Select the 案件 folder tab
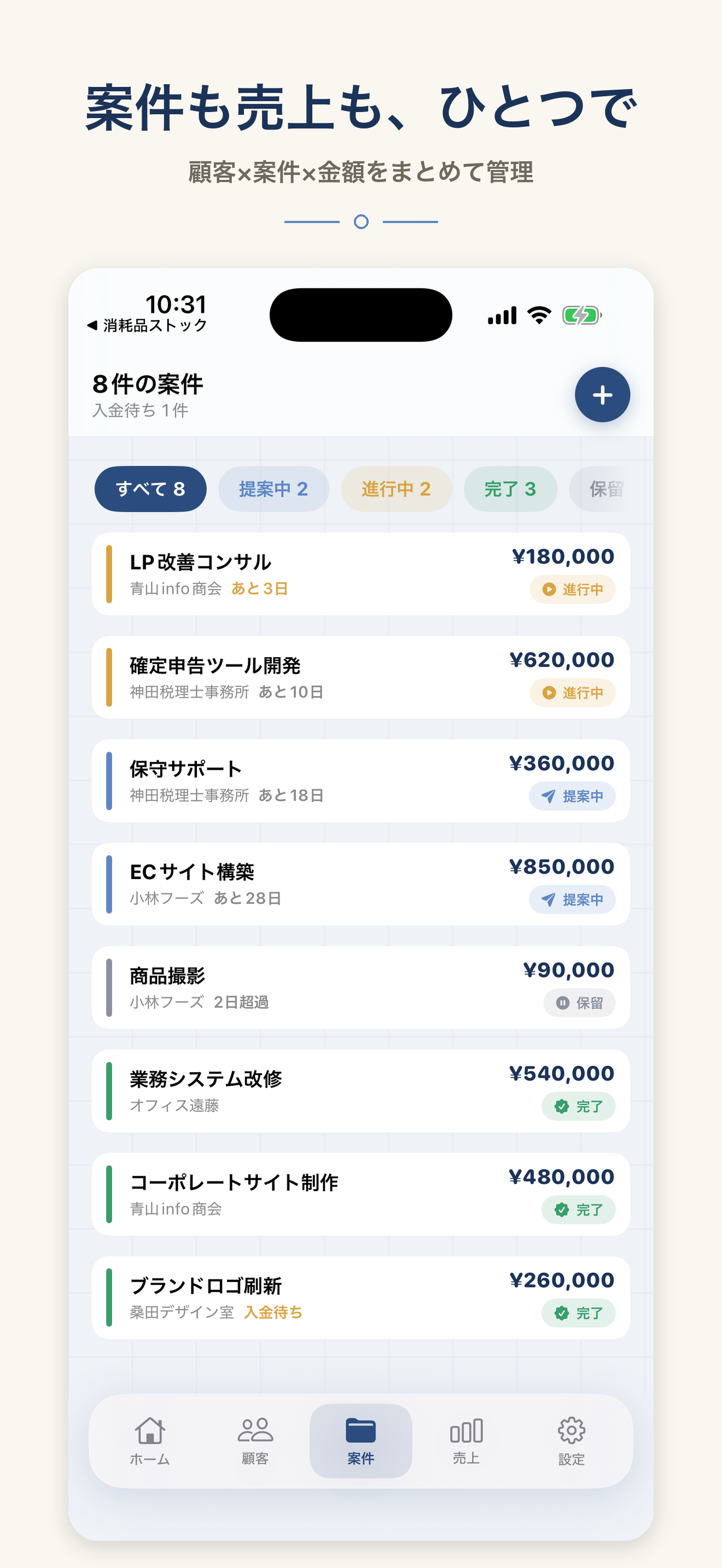 (360, 1441)
